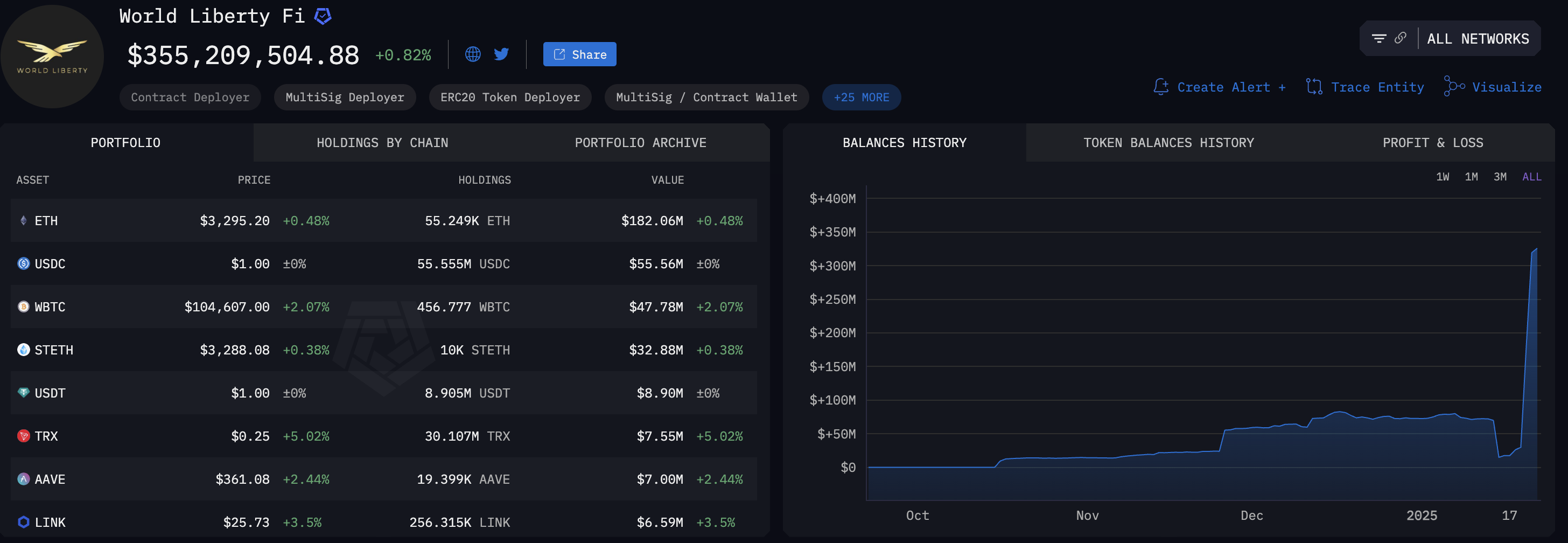Viewport: 1568px width, 543px height.
Task: Click the ETH token icon
Action: click(23, 221)
